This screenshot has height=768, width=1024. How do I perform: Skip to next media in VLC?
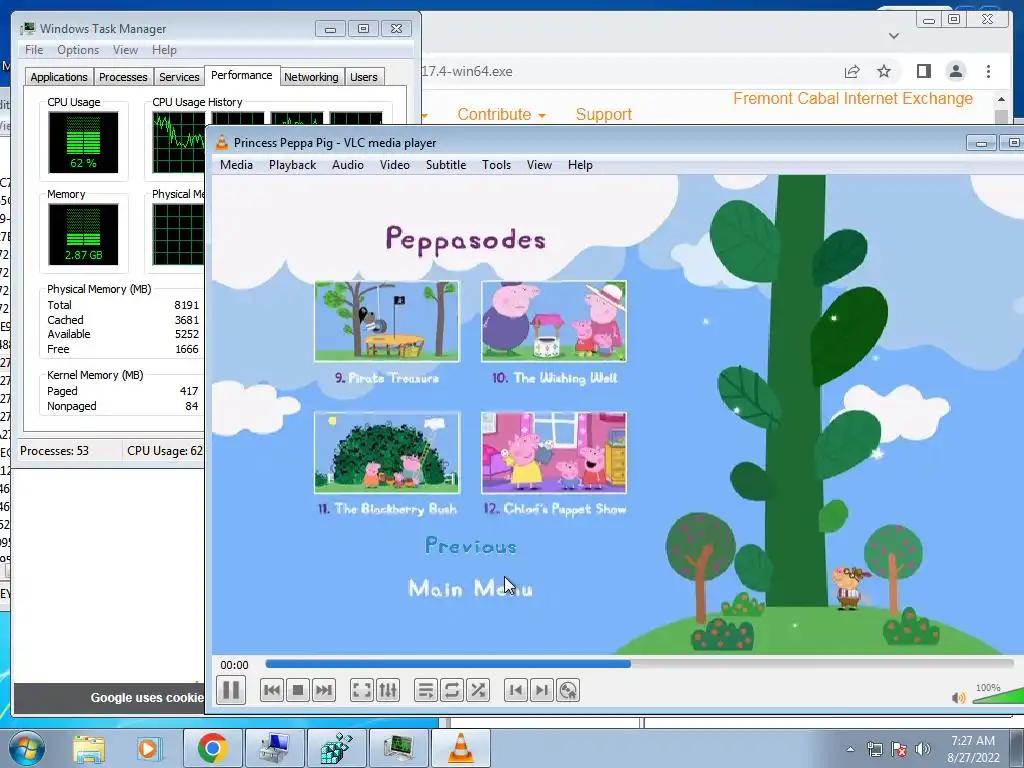[324, 690]
